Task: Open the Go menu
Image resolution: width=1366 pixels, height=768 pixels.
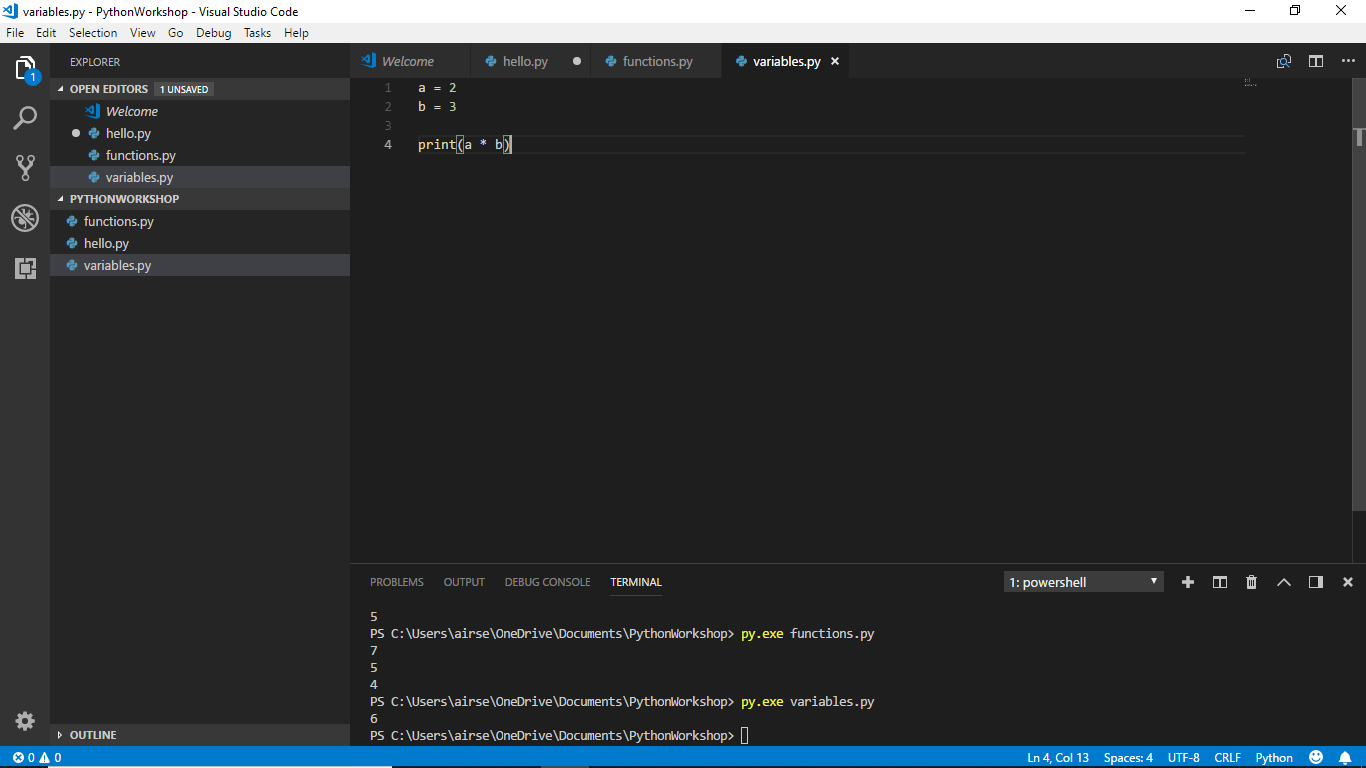Action: click(175, 32)
